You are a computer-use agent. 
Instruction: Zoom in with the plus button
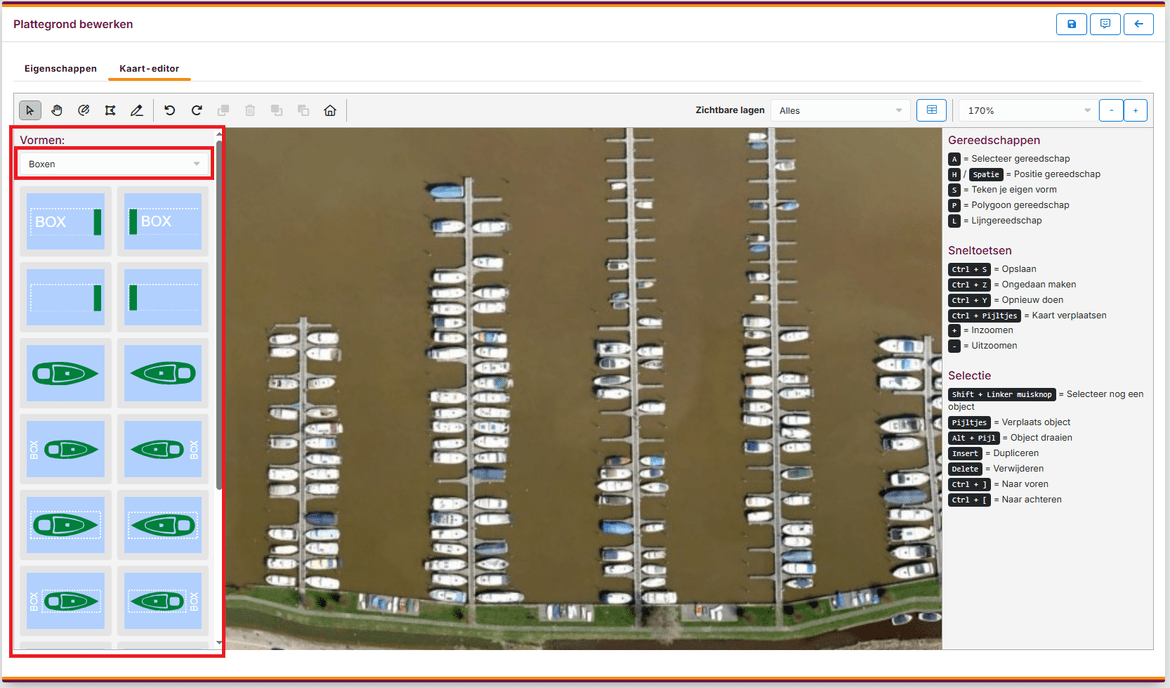coord(1135,110)
